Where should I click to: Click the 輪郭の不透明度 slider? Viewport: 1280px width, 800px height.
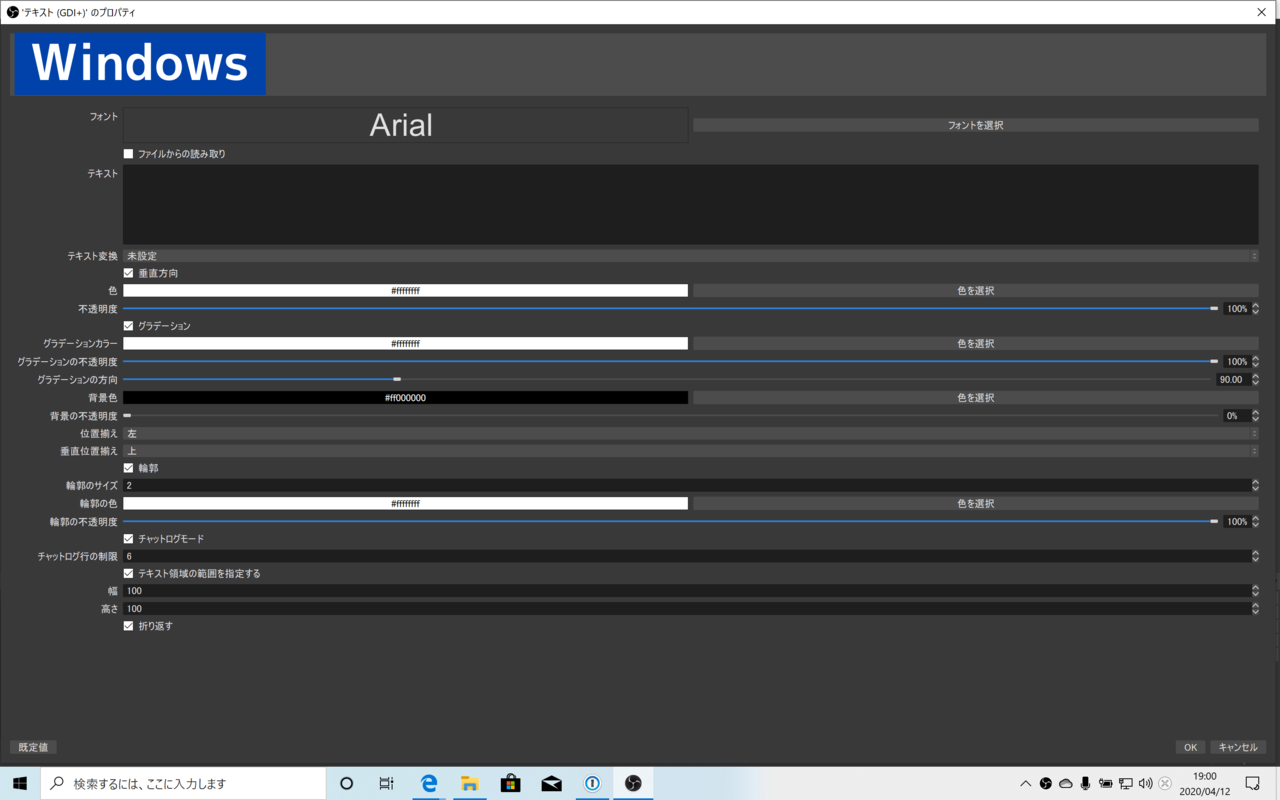[670, 521]
